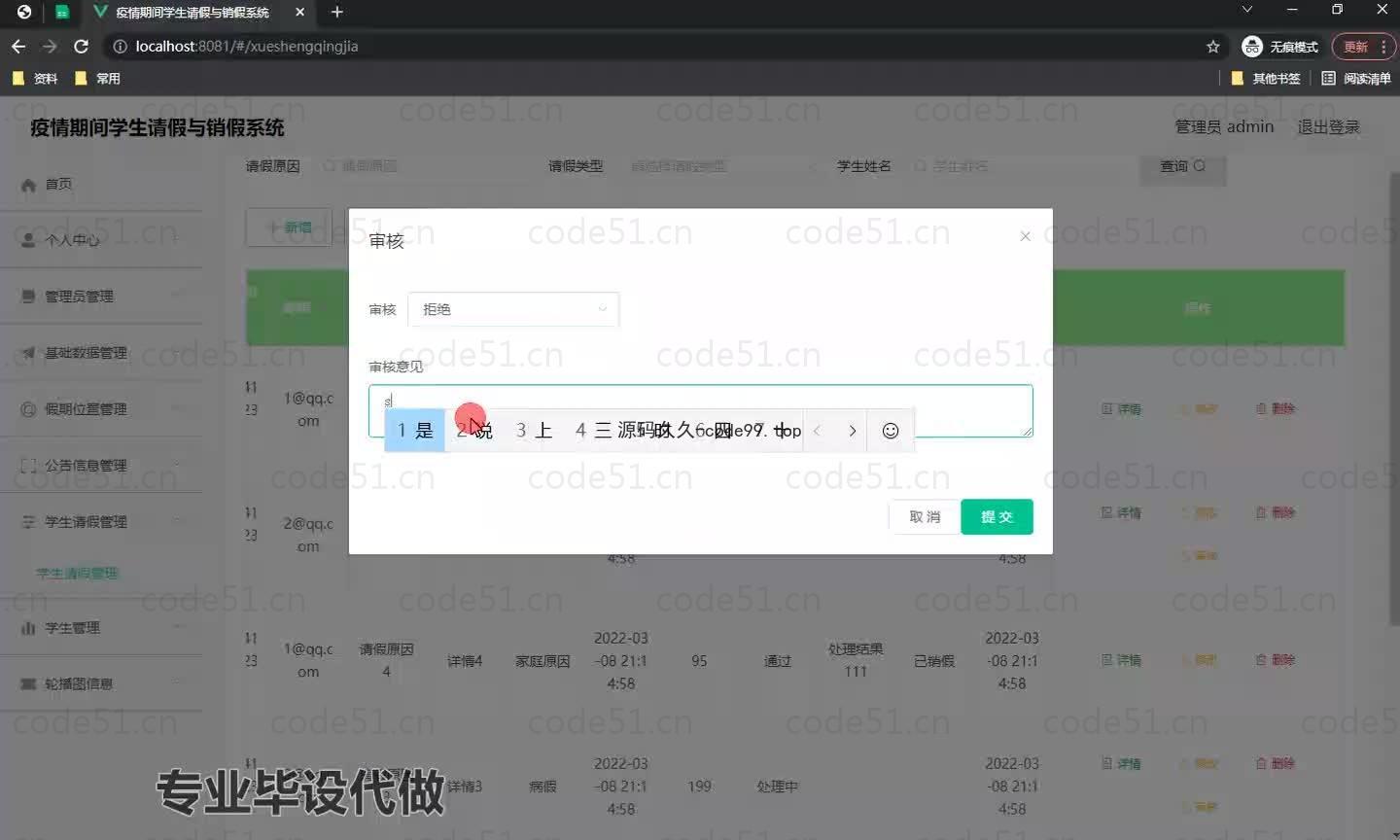
Task: Choose IME candidate 3 上
Action: coord(534,431)
